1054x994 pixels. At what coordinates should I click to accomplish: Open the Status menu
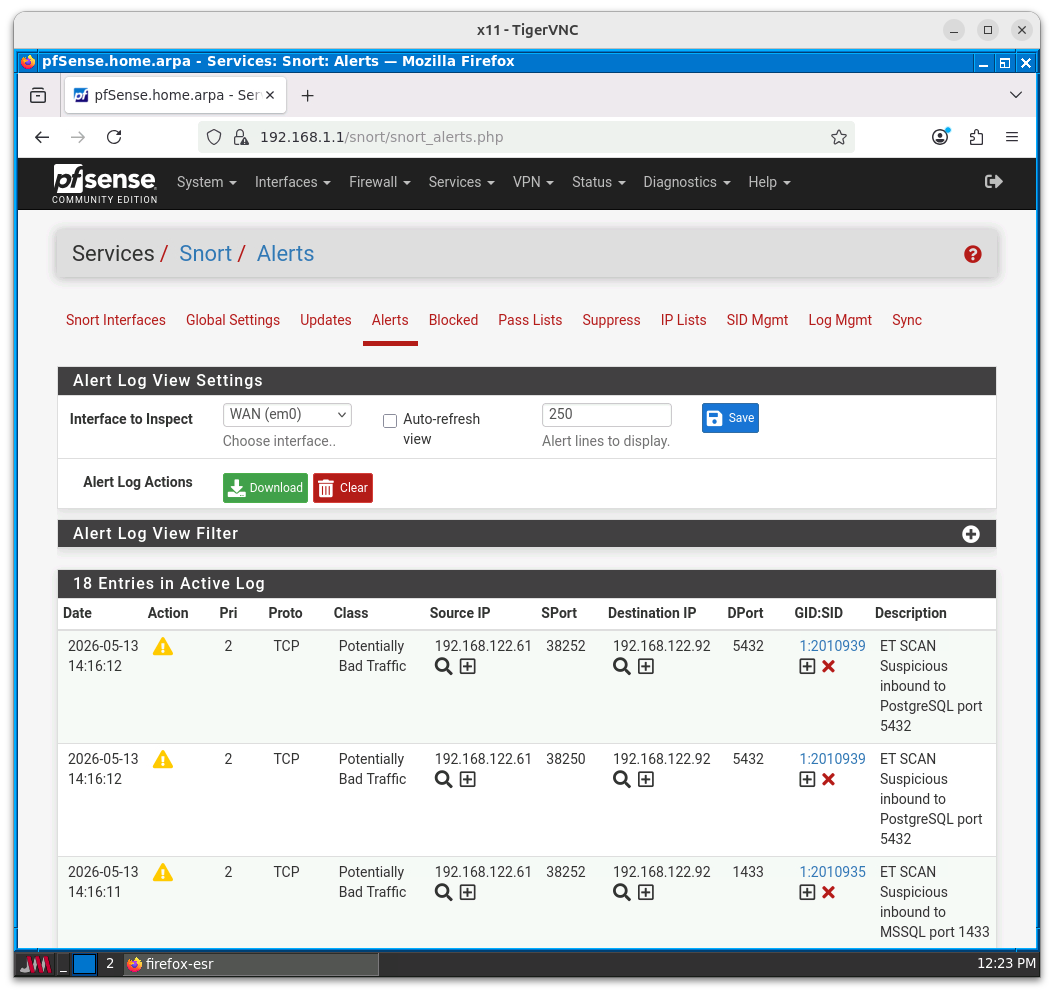[599, 182]
